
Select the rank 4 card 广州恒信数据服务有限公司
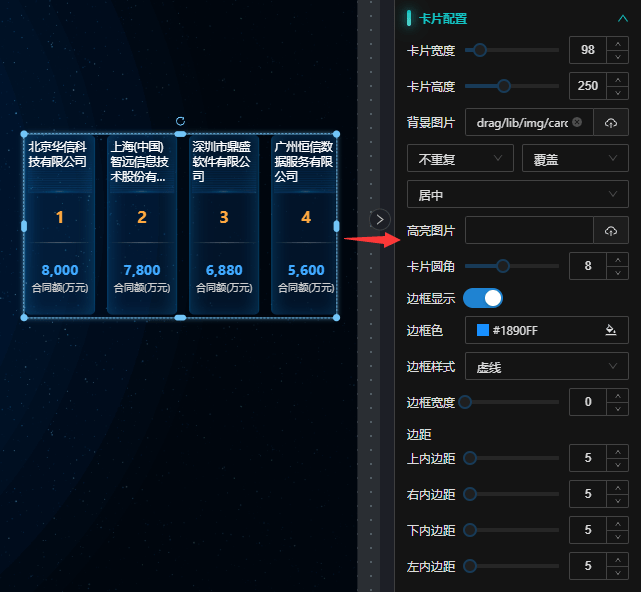click(x=305, y=224)
